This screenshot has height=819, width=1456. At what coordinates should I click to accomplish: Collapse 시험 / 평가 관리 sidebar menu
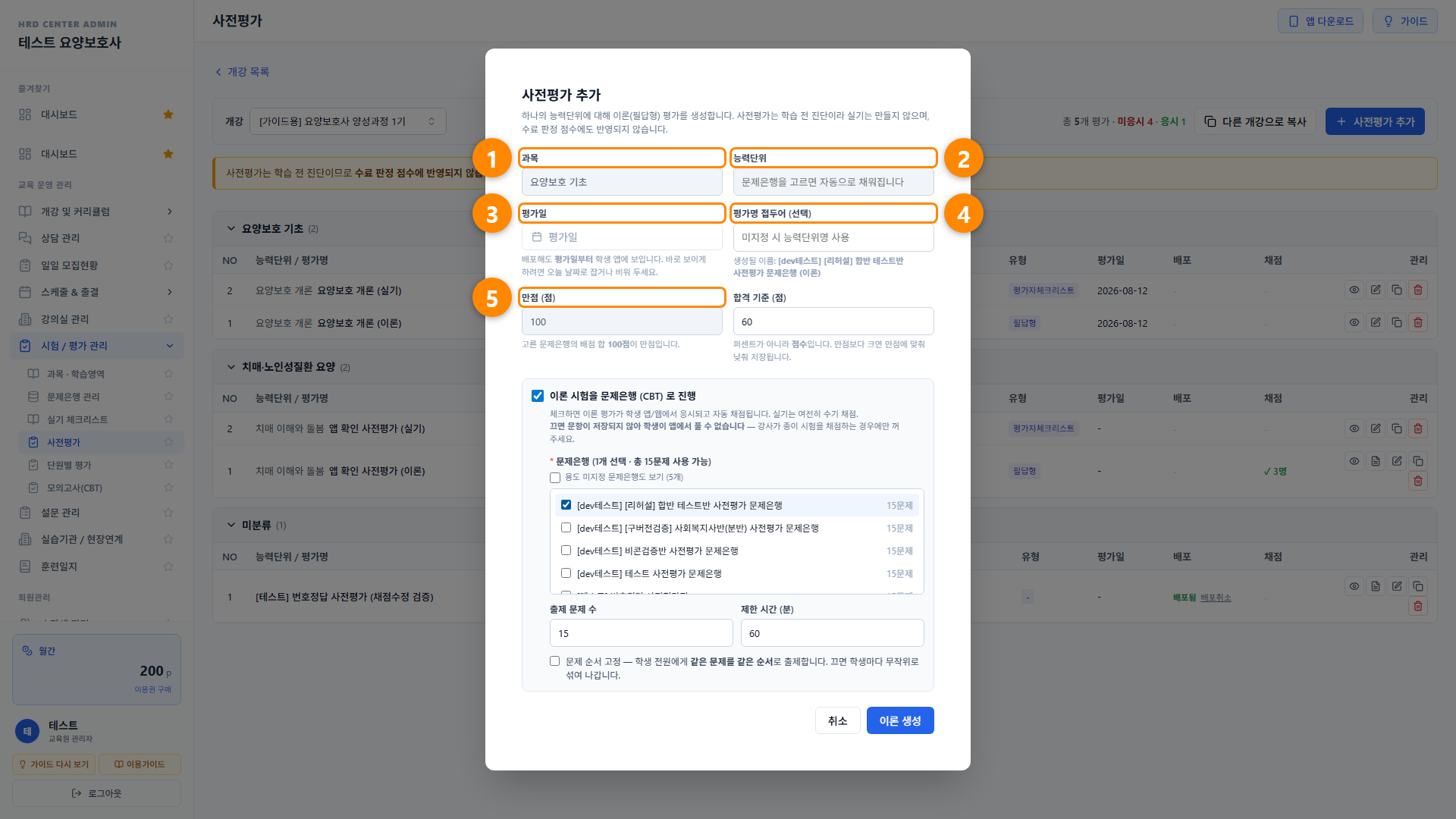[x=96, y=346]
